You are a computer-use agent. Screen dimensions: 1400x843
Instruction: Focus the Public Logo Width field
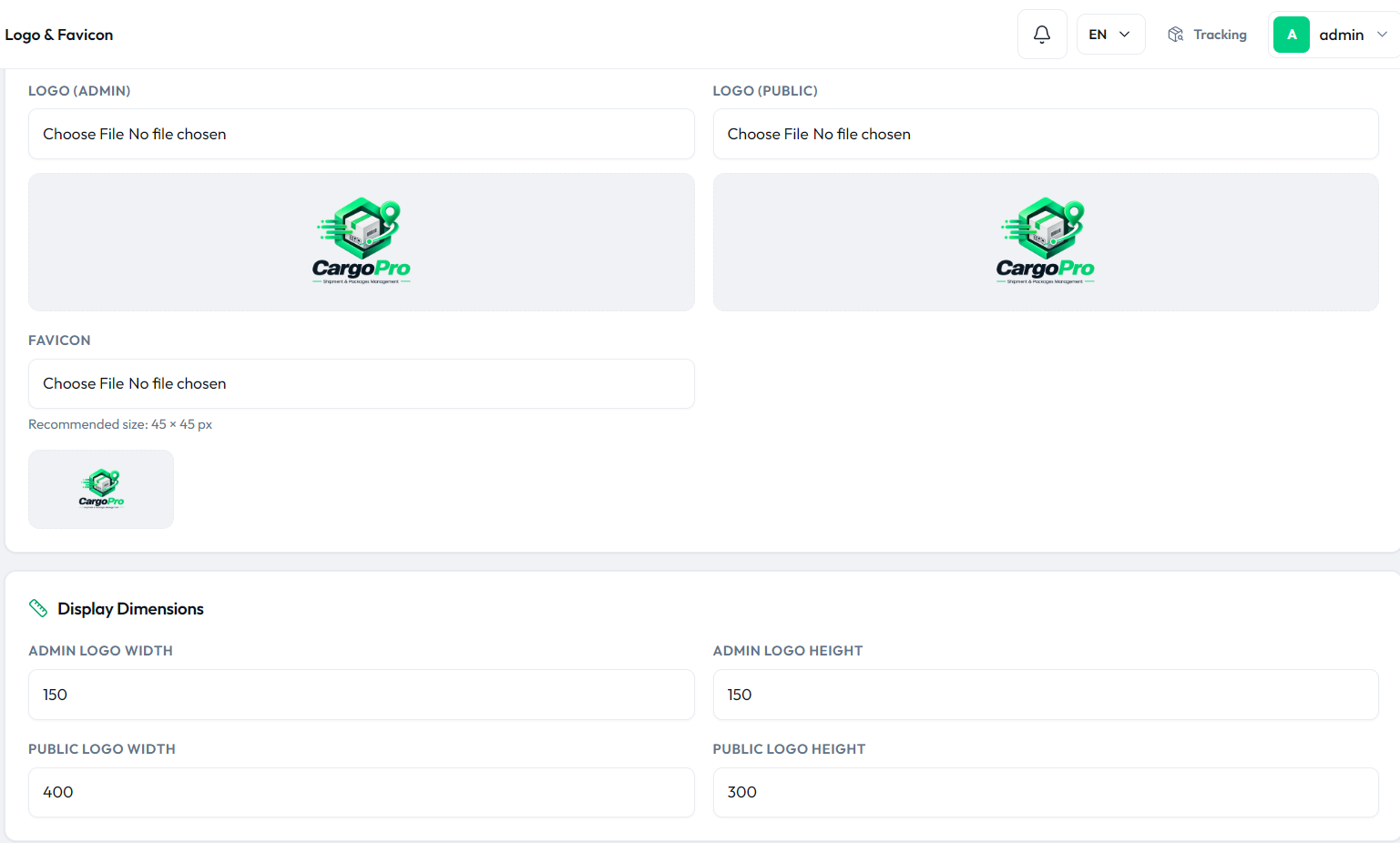click(362, 792)
